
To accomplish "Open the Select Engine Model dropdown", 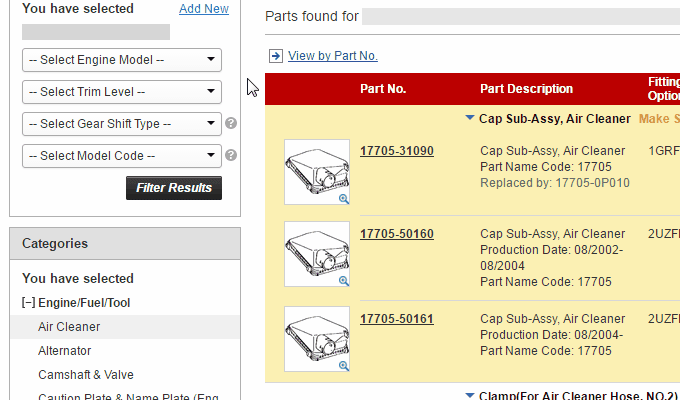I will [x=121, y=60].
